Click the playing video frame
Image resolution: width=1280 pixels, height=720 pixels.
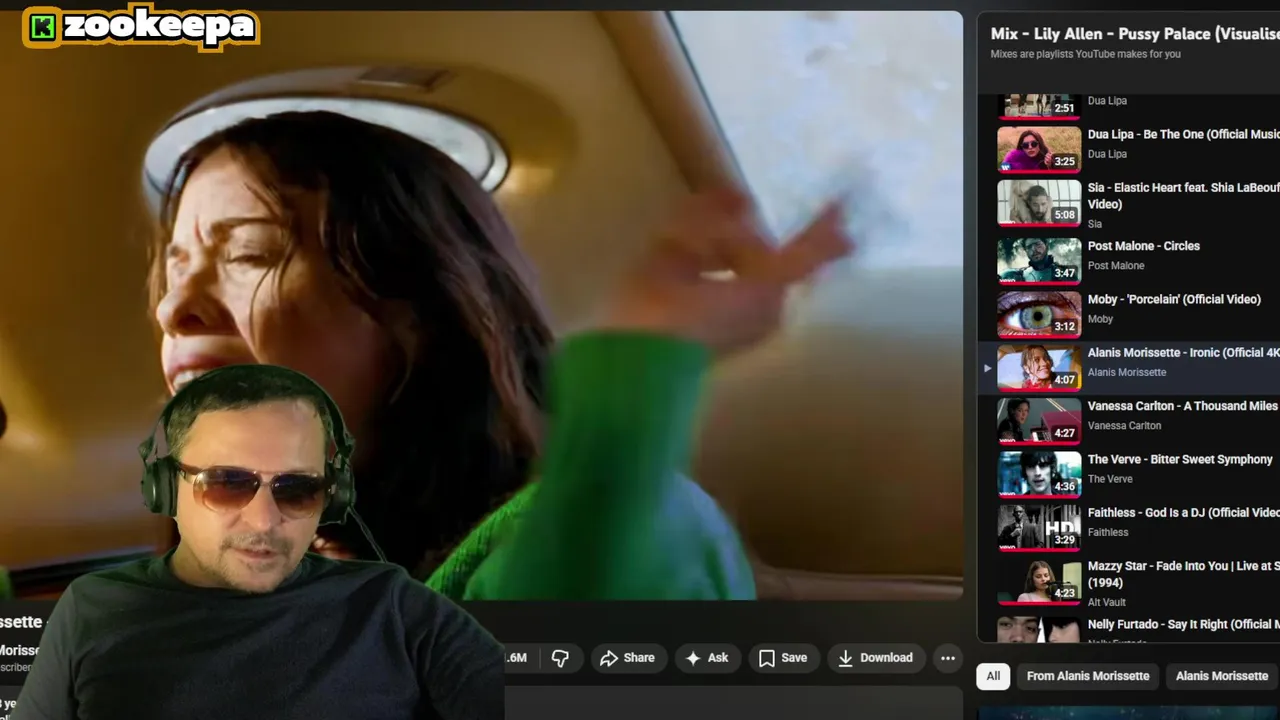pos(481,305)
